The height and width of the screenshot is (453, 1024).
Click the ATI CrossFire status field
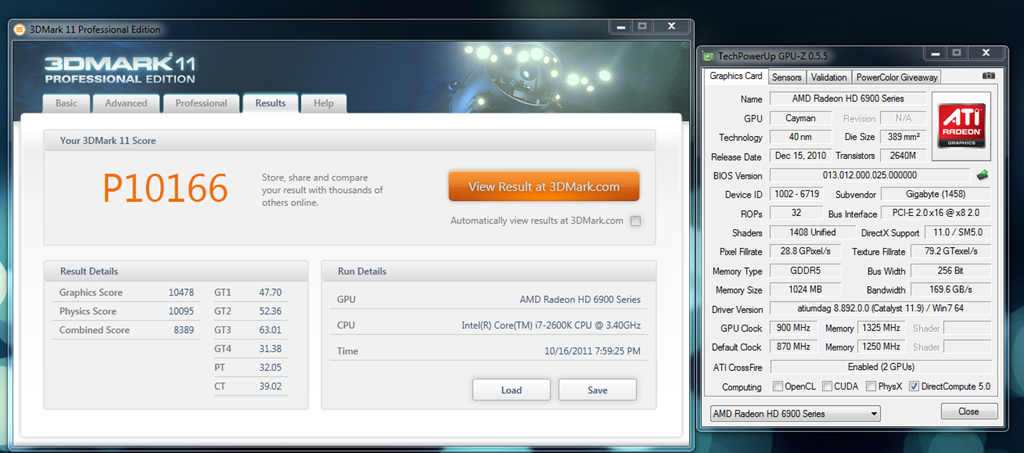[880, 366]
